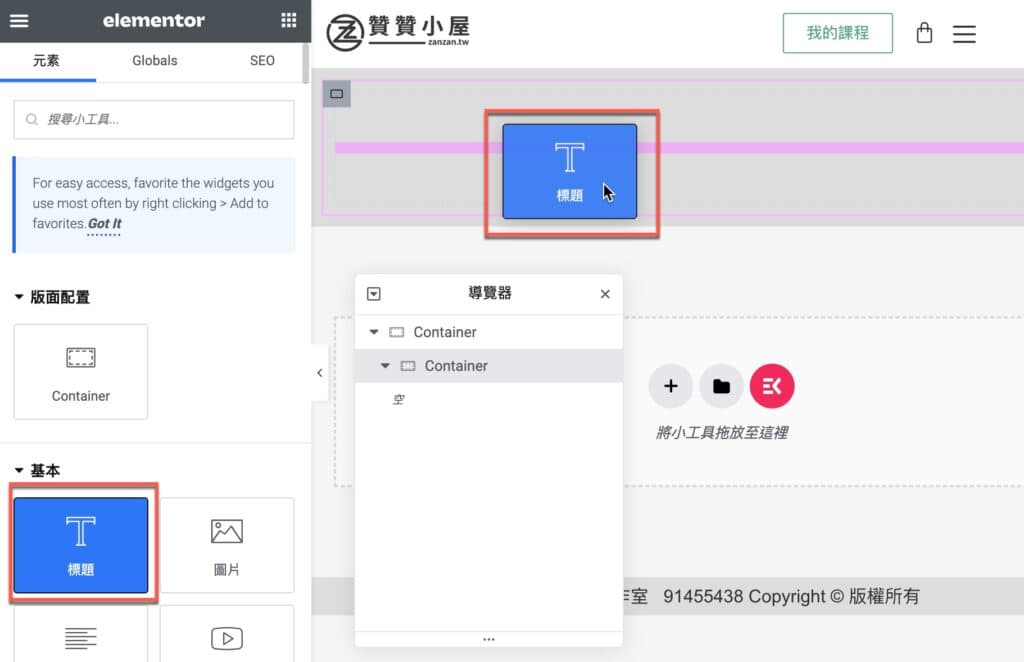1024x662 pixels.
Task: Open the site hamburger menu
Action: point(964,34)
